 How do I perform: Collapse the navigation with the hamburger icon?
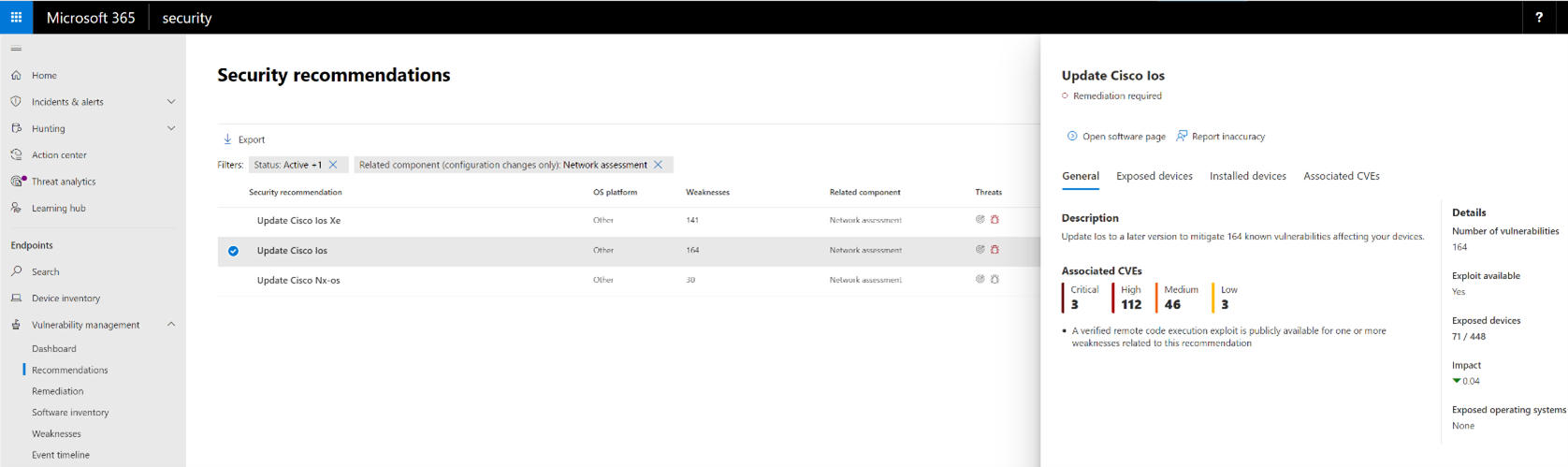[x=16, y=49]
